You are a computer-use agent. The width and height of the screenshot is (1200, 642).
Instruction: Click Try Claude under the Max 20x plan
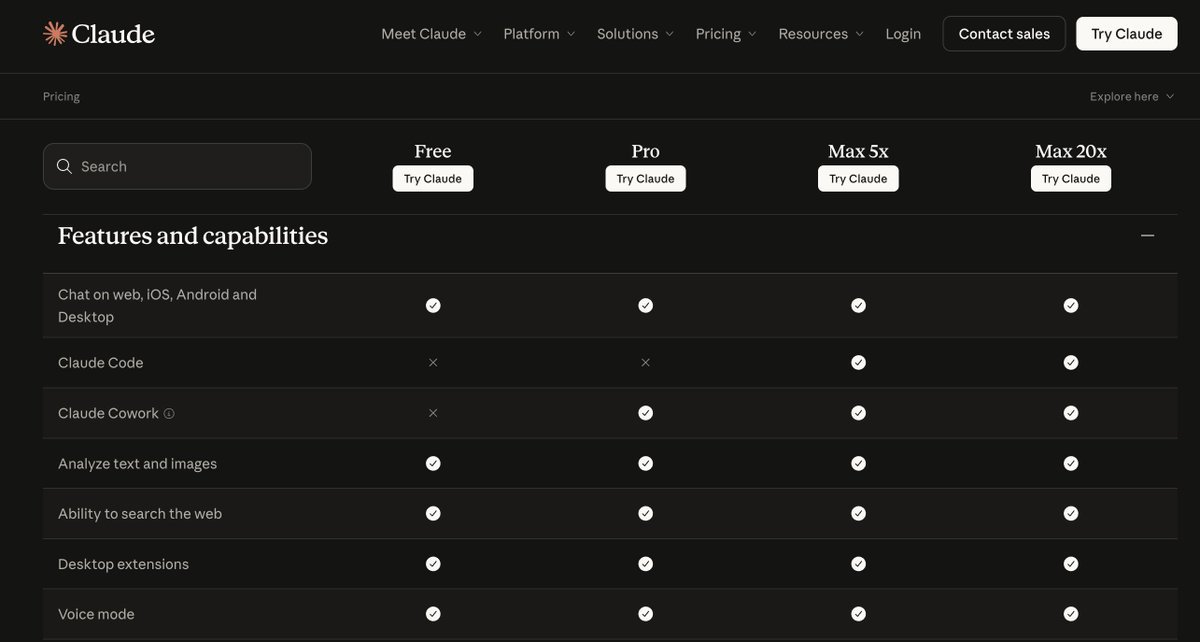click(1071, 179)
